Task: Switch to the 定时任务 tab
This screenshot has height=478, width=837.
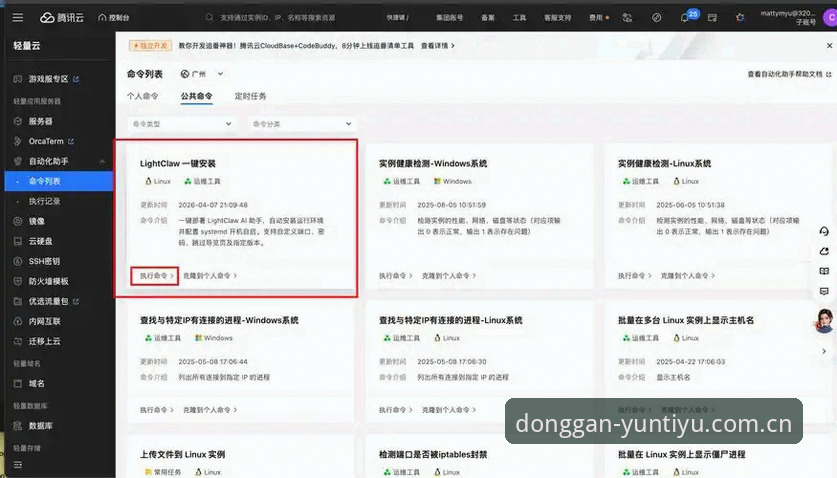Action: click(x=250, y=96)
